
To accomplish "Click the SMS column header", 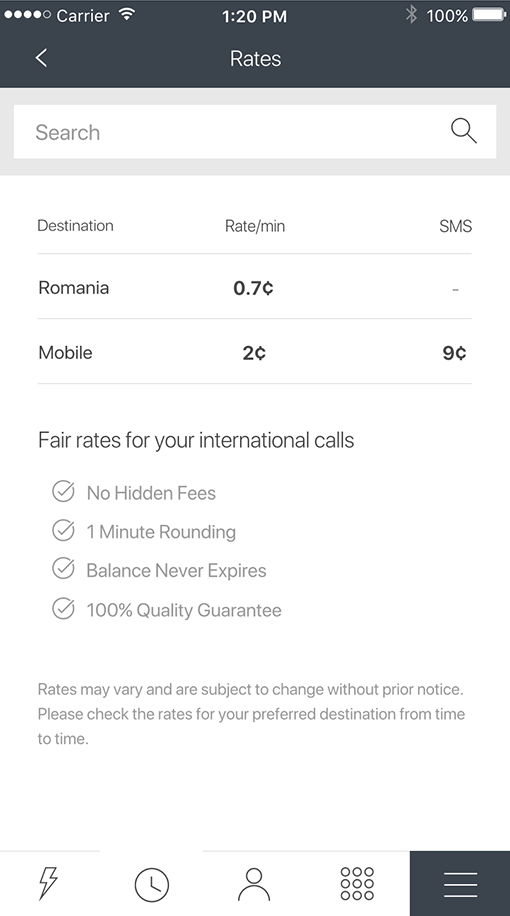I will pos(455,226).
